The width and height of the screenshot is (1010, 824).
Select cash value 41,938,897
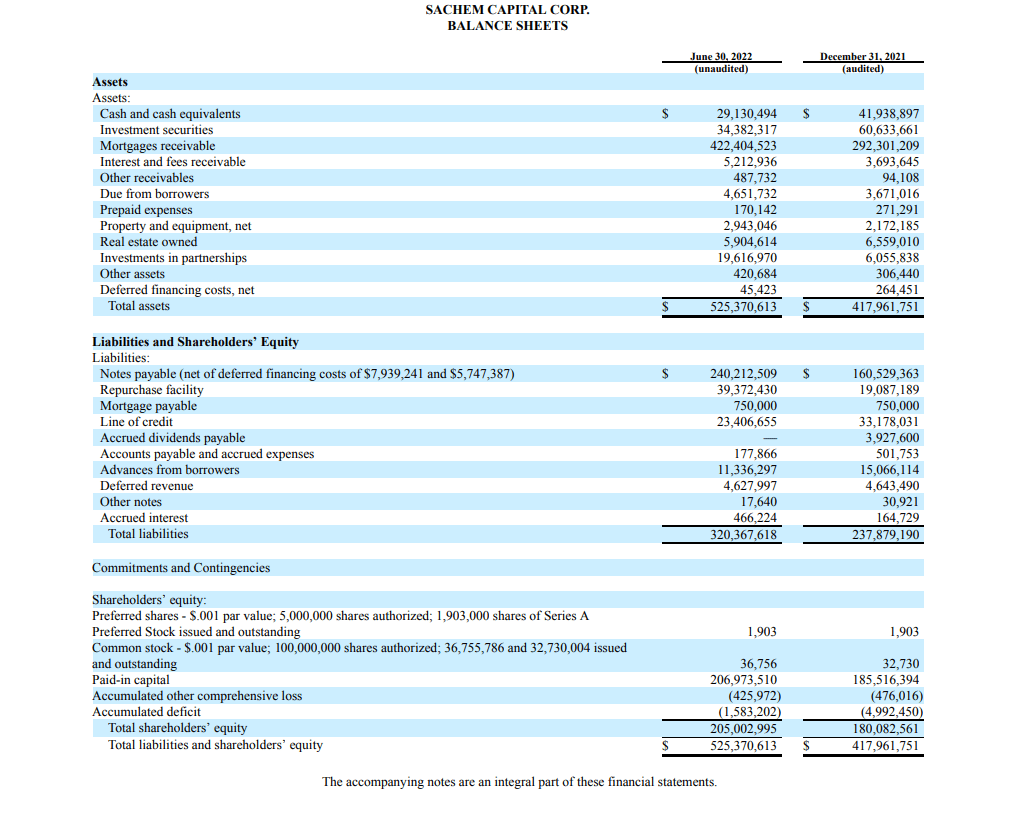(889, 114)
